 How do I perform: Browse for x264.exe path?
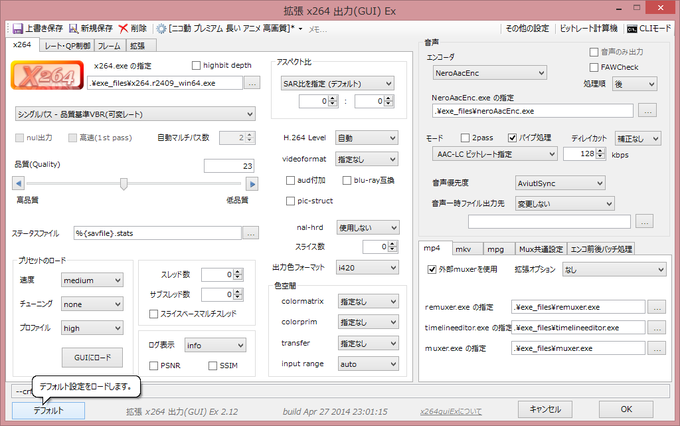point(252,83)
